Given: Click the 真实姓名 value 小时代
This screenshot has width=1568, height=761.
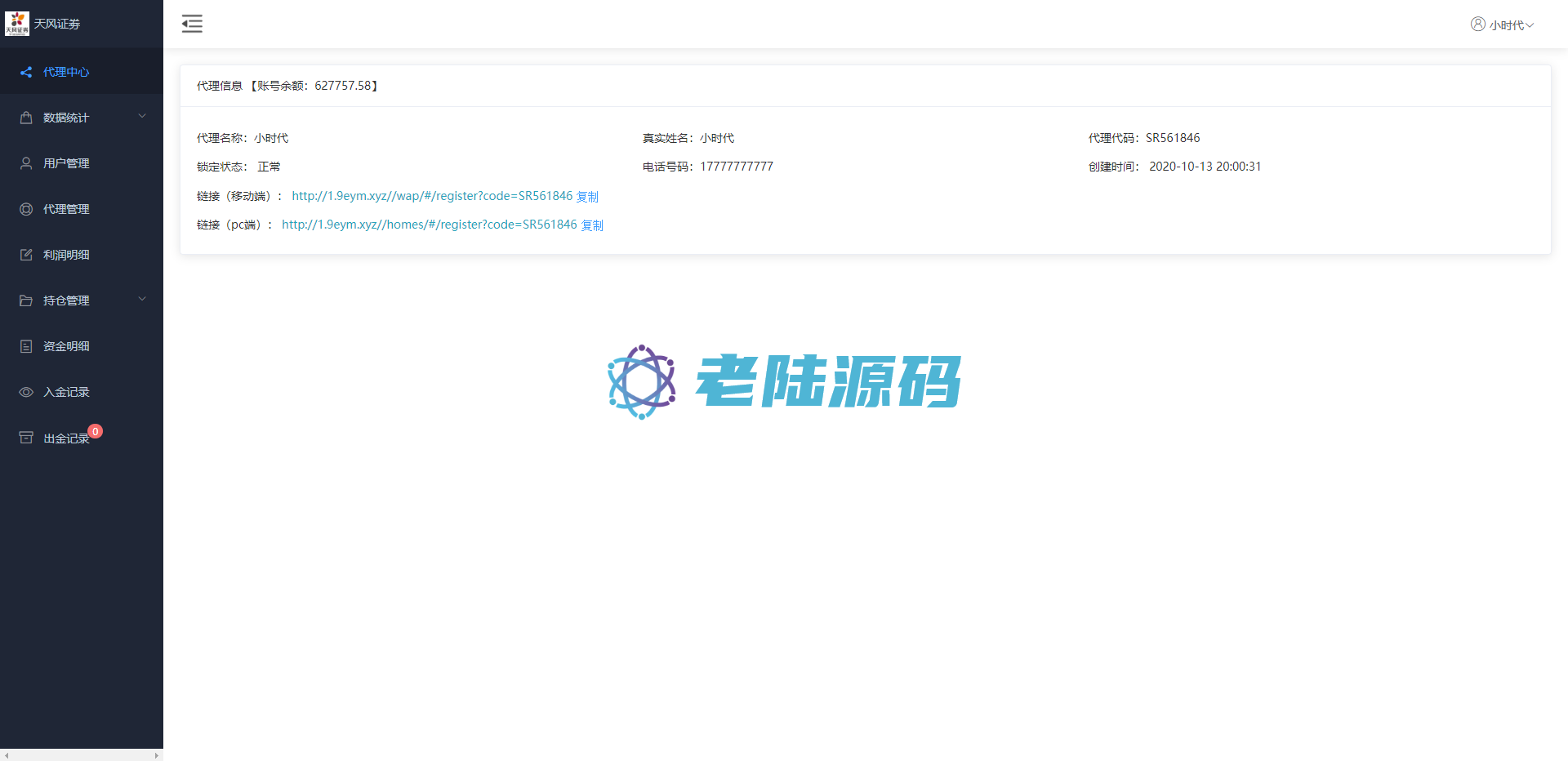Looking at the screenshot, I should pyautogui.click(x=717, y=138).
